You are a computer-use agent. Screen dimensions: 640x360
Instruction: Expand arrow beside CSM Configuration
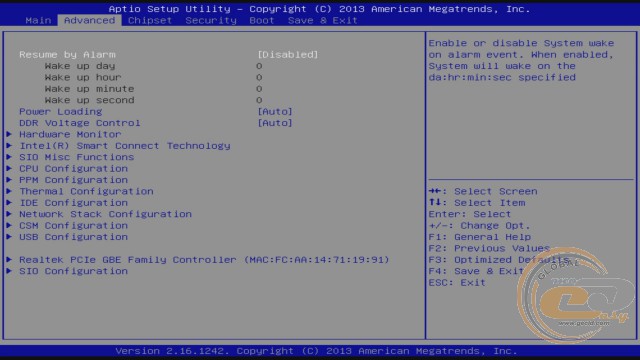[9, 226]
